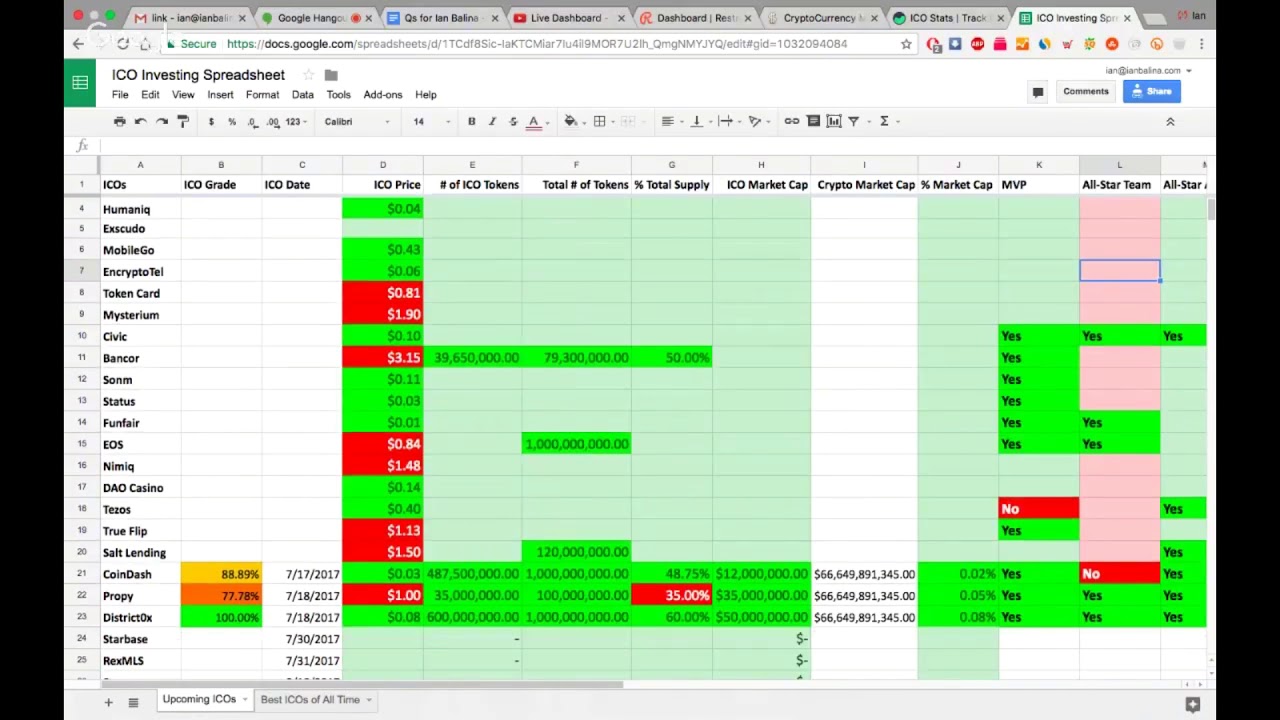Screen dimensions: 1280x720
Task: Add a new sheet with the plus
Action: tap(108, 702)
